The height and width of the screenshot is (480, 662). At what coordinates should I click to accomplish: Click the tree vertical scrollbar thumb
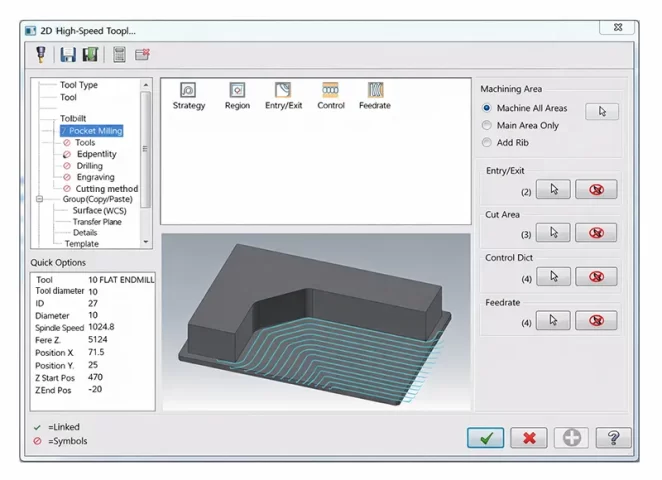[146, 149]
